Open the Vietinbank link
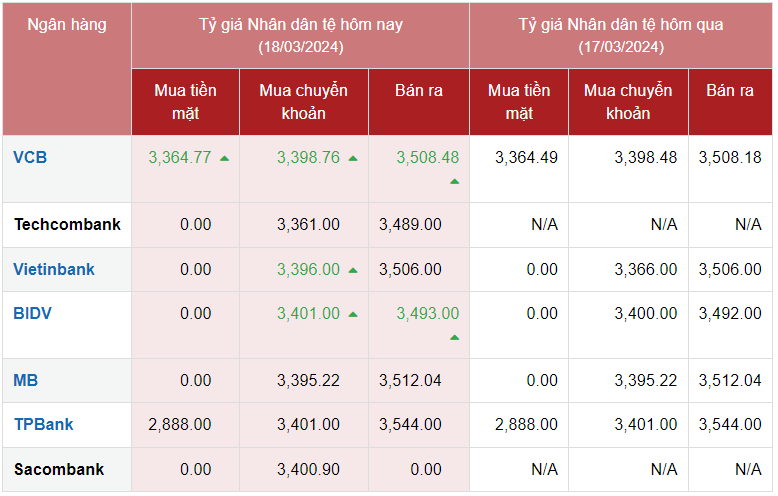This screenshot has width=778, height=496. (54, 269)
